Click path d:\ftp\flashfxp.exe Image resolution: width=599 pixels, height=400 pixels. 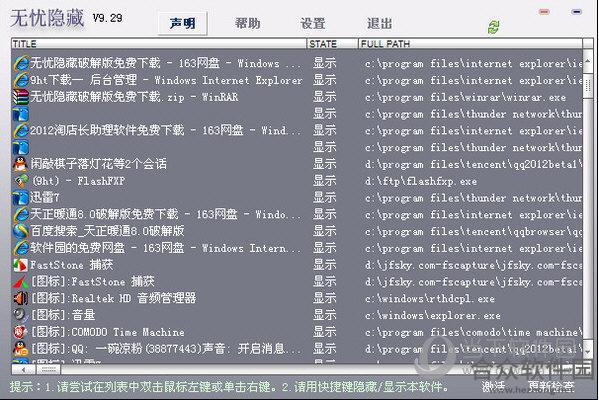click(x=421, y=181)
